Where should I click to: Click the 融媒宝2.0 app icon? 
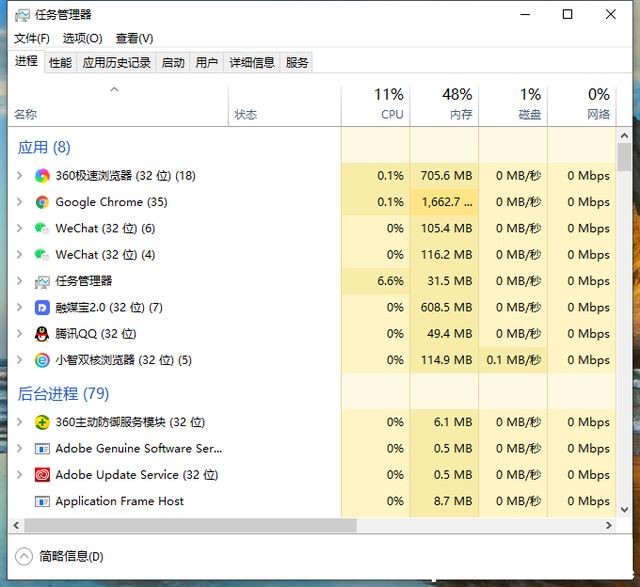pos(42,307)
